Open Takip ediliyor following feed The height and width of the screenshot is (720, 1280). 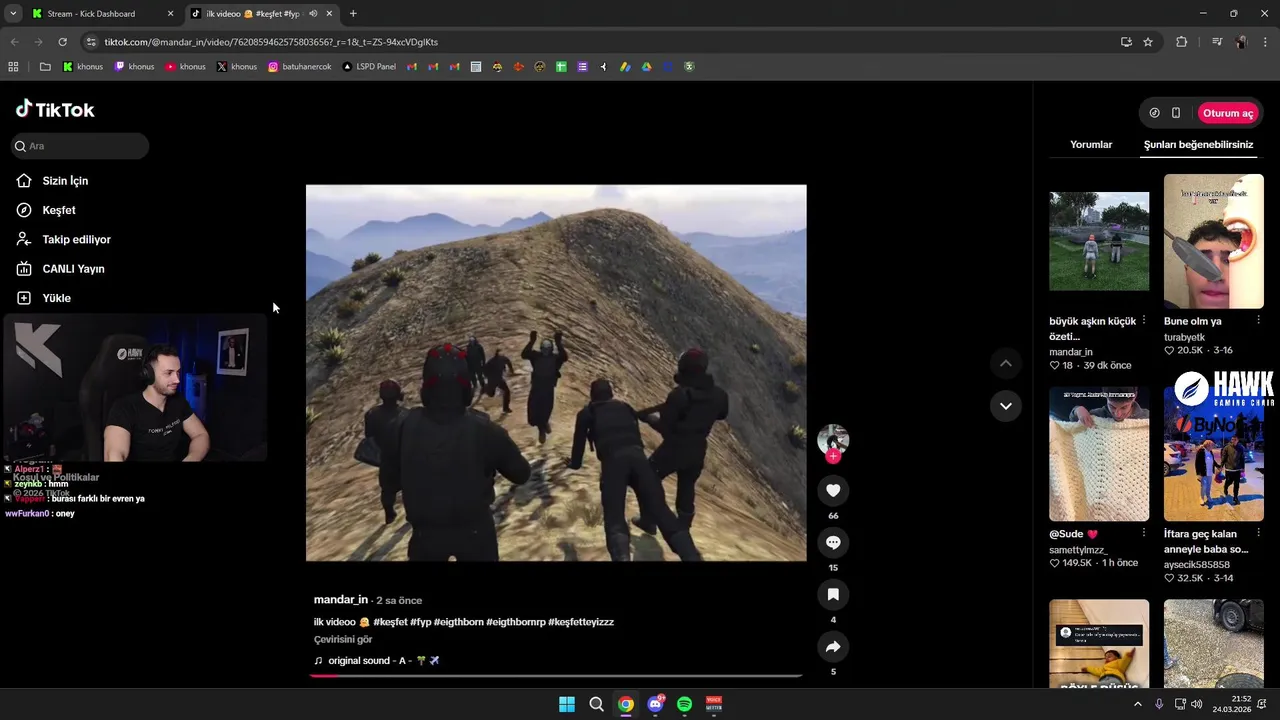[76, 239]
